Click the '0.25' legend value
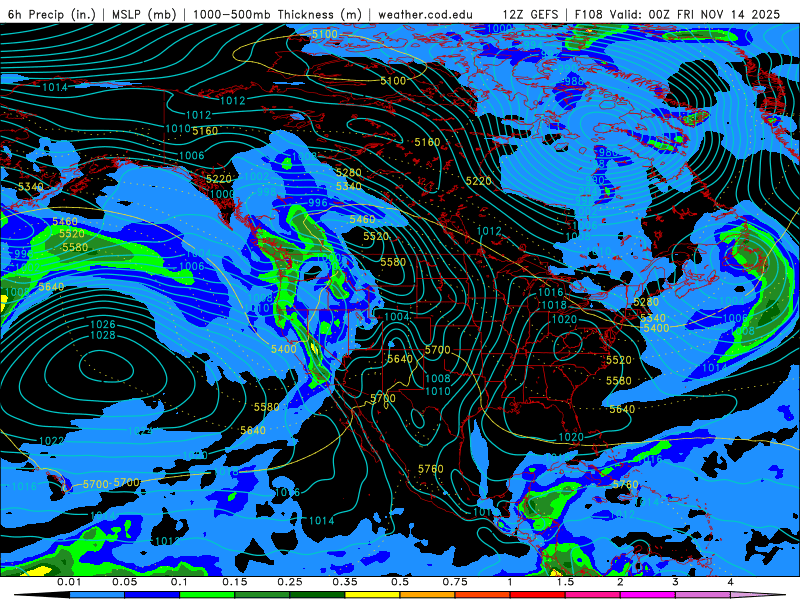Image resolution: width=800 pixels, height=600 pixels. click(290, 582)
